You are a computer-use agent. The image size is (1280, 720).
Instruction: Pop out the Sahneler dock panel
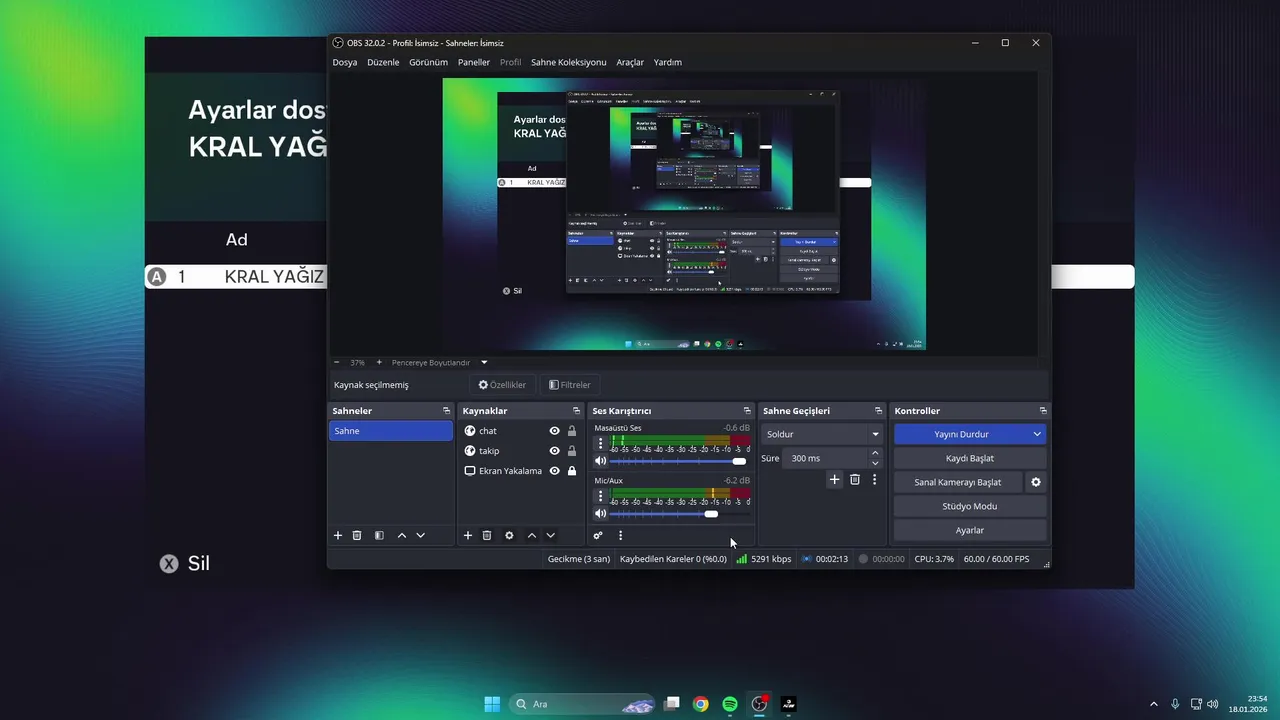click(x=447, y=411)
